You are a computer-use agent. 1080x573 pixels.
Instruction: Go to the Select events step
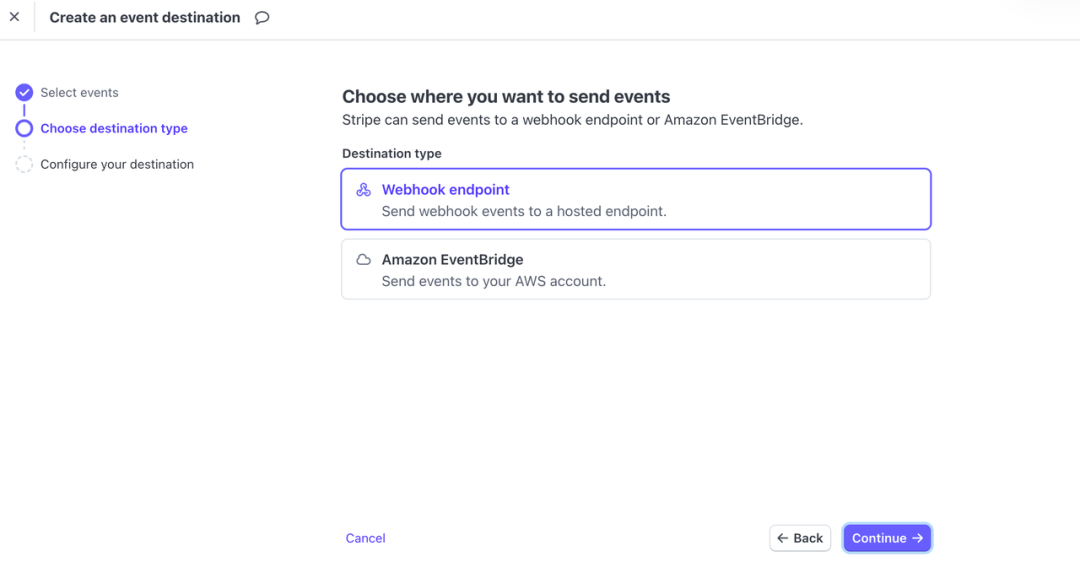tap(79, 93)
